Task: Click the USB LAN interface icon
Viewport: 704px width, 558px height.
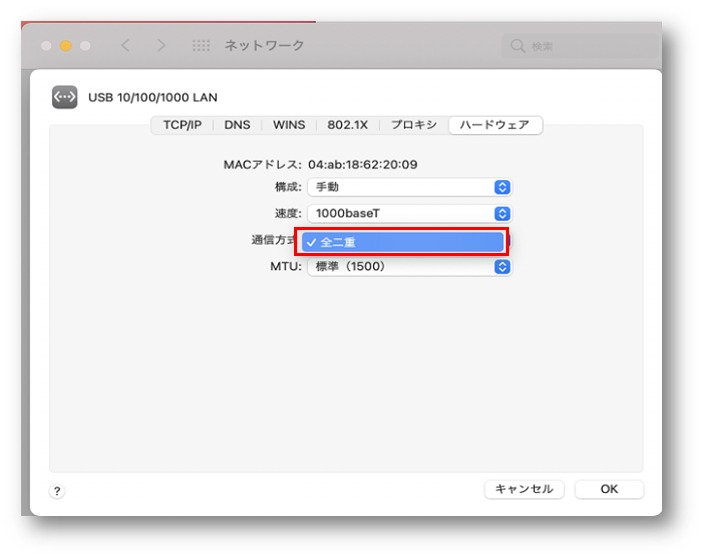Action: [x=65, y=97]
